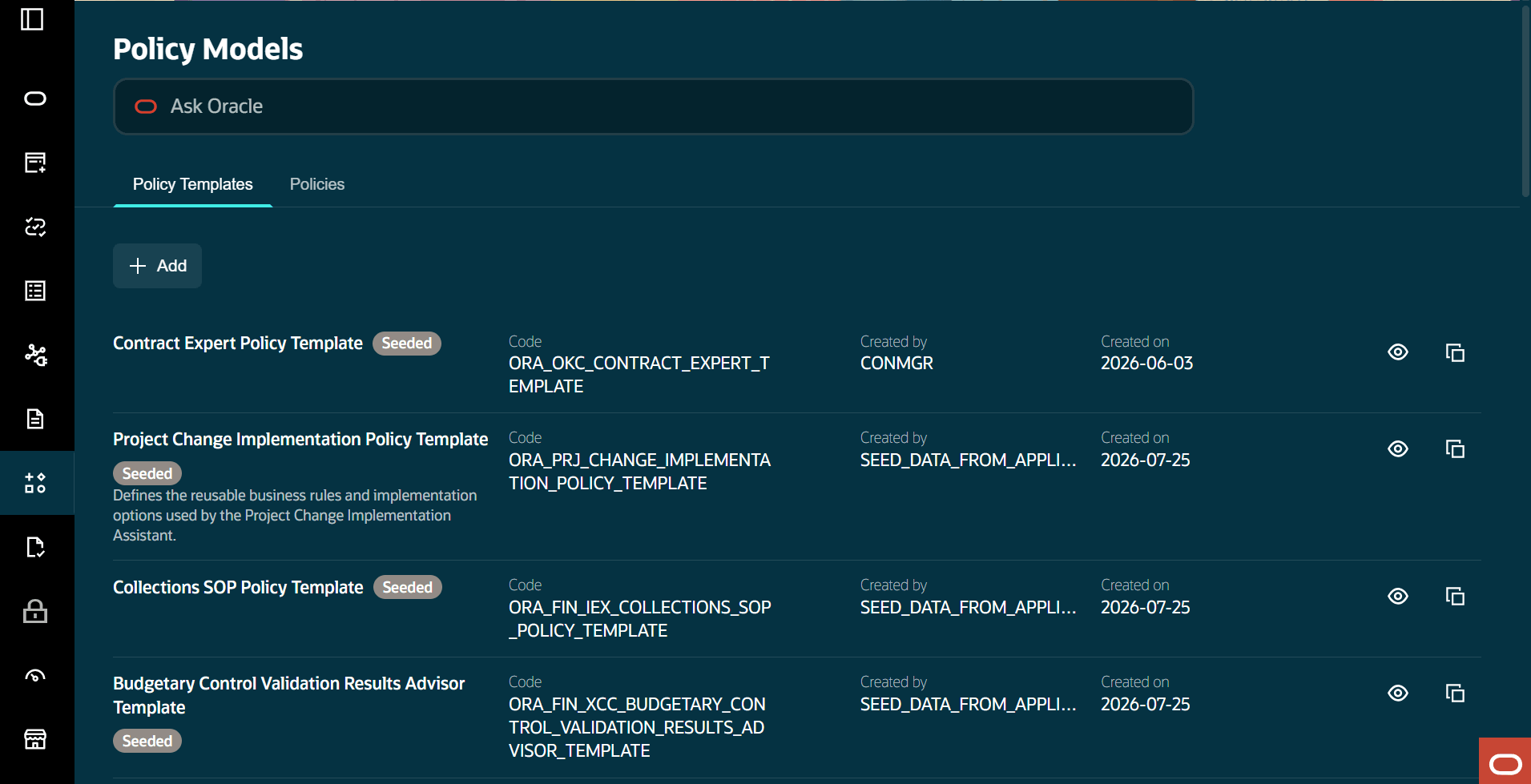
Task: Click the Add button
Action: click(157, 266)
